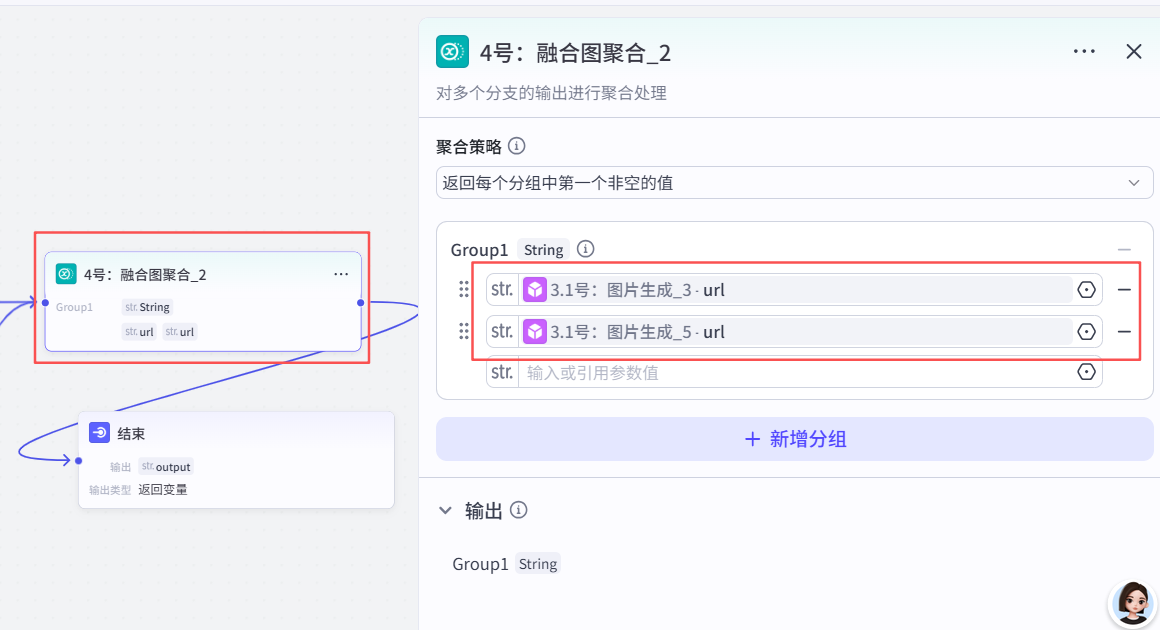Open variable picker for empty parameter row
1160x630 pixels.
tap(1086, 372)
